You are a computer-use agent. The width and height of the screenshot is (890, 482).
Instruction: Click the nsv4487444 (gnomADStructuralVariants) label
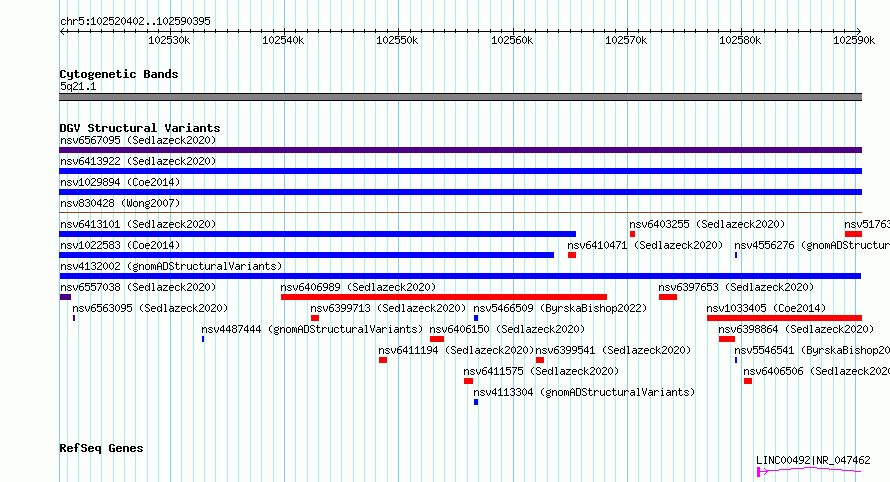[312, 329]
